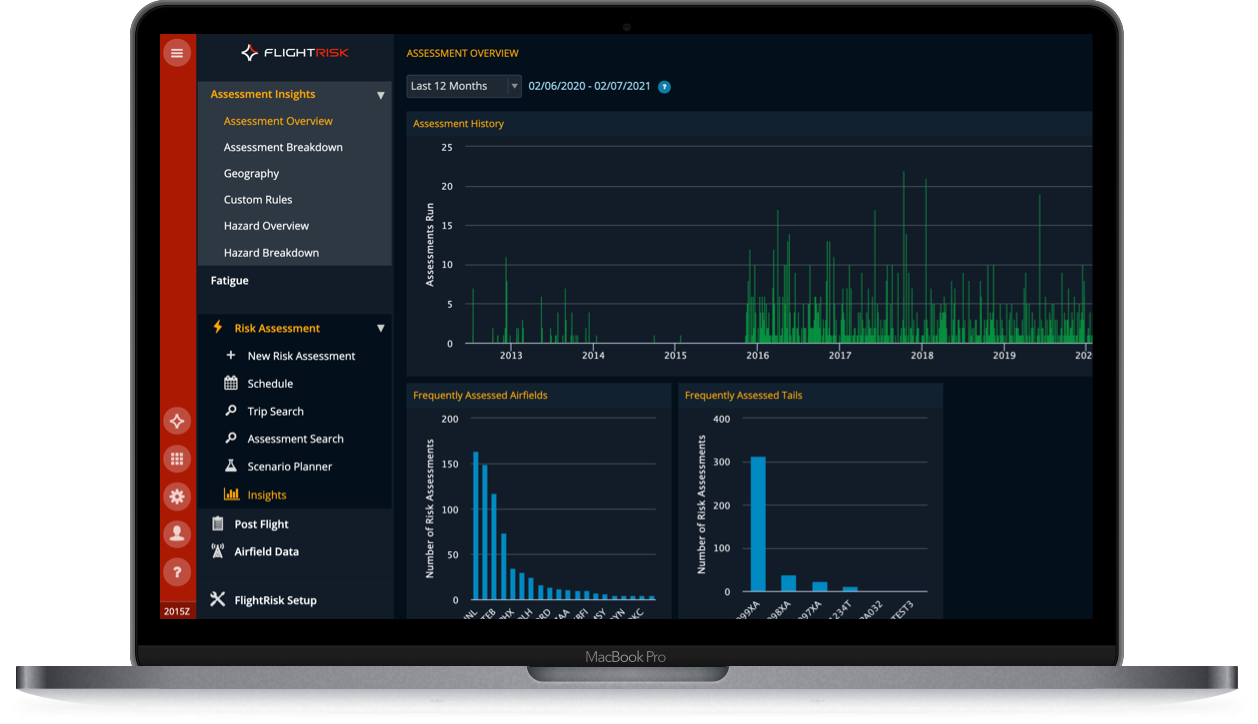
Task: Click the hamburger menu icon
Action: (x=177, y=53)
